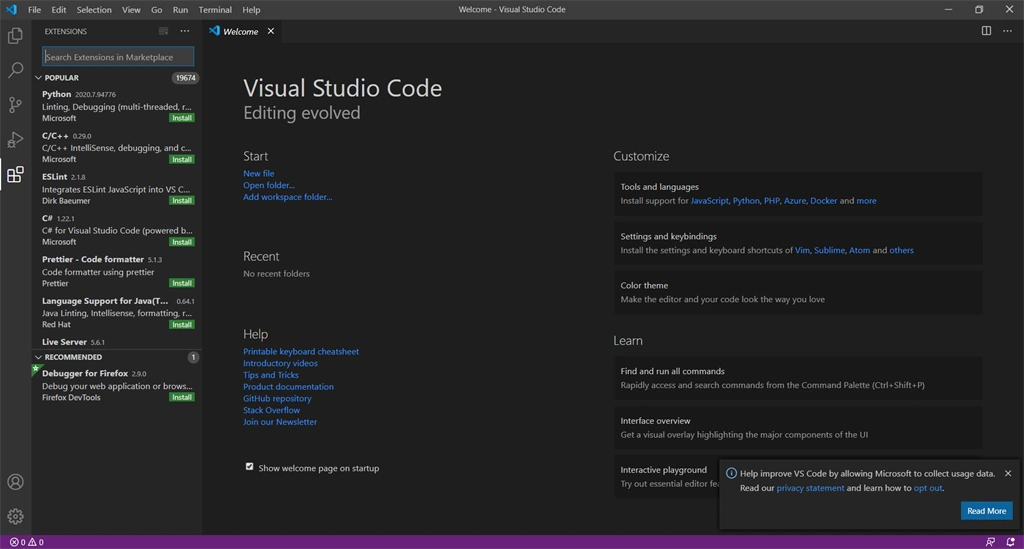Open the View menu

(131, 10)
